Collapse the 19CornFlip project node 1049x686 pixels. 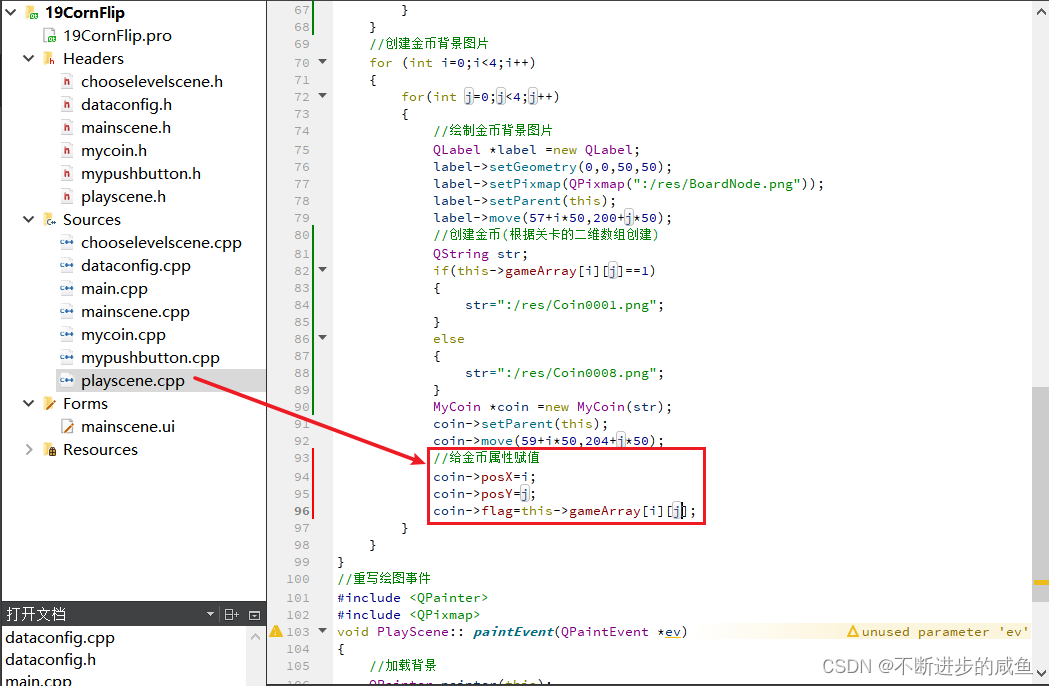pos(11,12)
